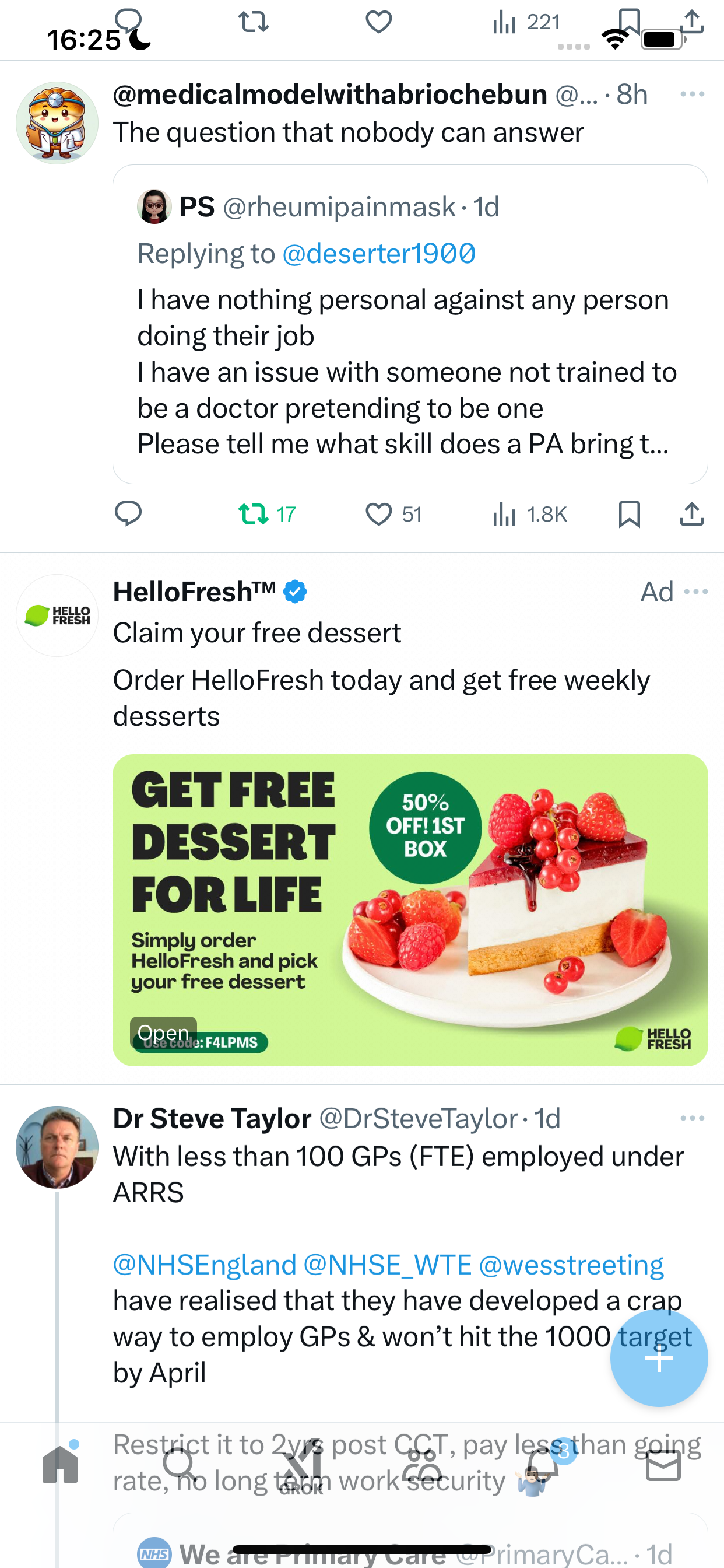Share the medicalmodelwithabriochebun tweet

pos(692,514)
